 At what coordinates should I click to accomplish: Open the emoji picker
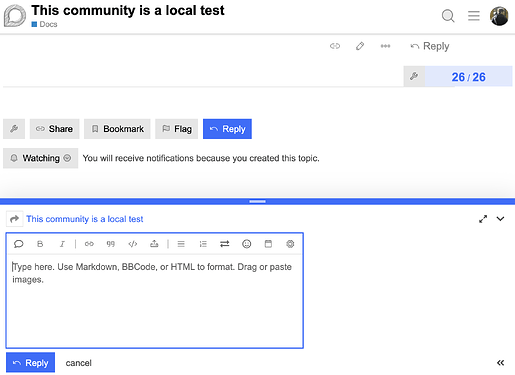click(x=246, y=244)
